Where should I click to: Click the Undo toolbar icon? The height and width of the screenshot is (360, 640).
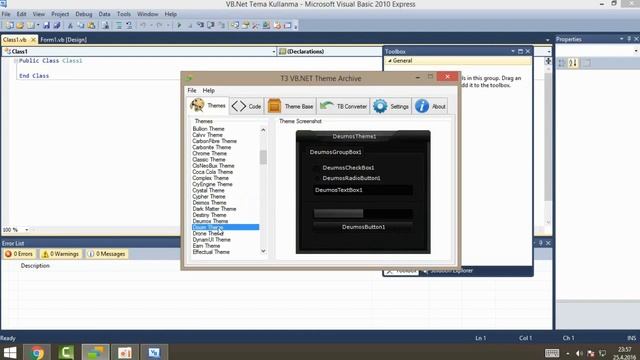click(x=143, y=25)
